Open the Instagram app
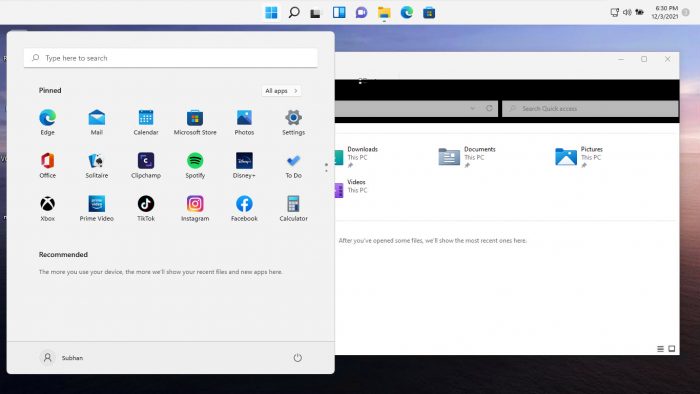 [x=195, y=208]
